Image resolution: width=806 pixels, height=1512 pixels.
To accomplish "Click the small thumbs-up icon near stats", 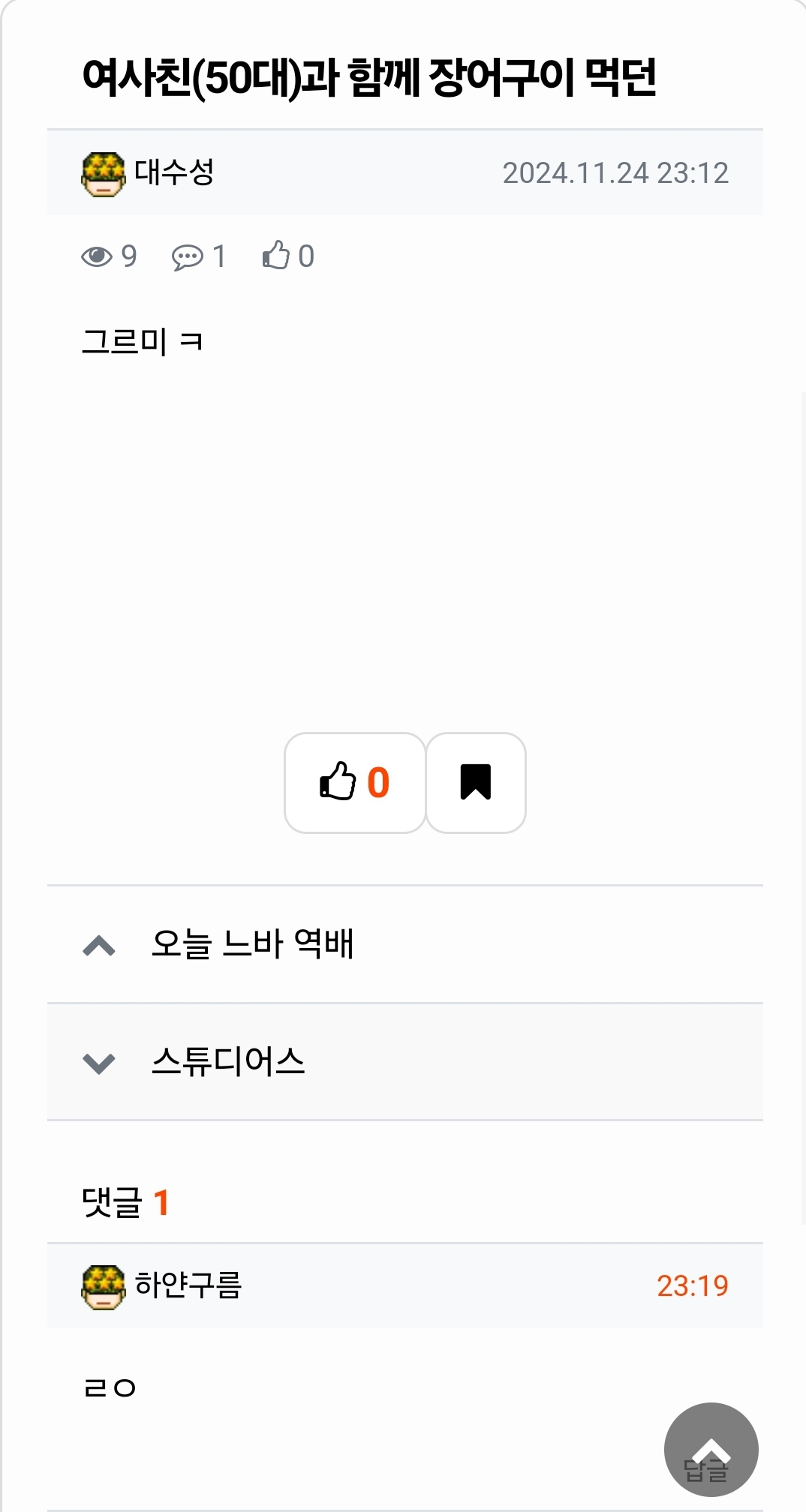I will (276, 256).
